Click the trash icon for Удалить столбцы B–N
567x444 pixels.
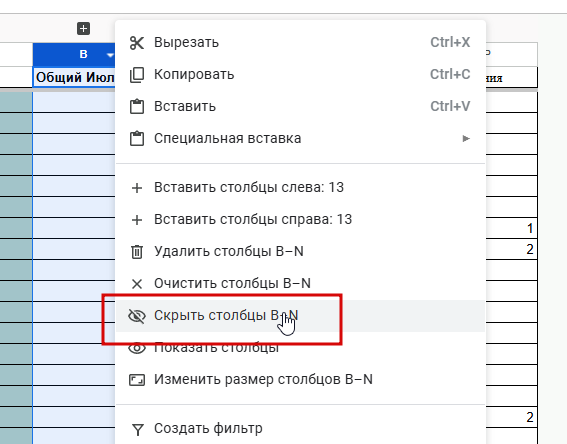tap(137, 252)
